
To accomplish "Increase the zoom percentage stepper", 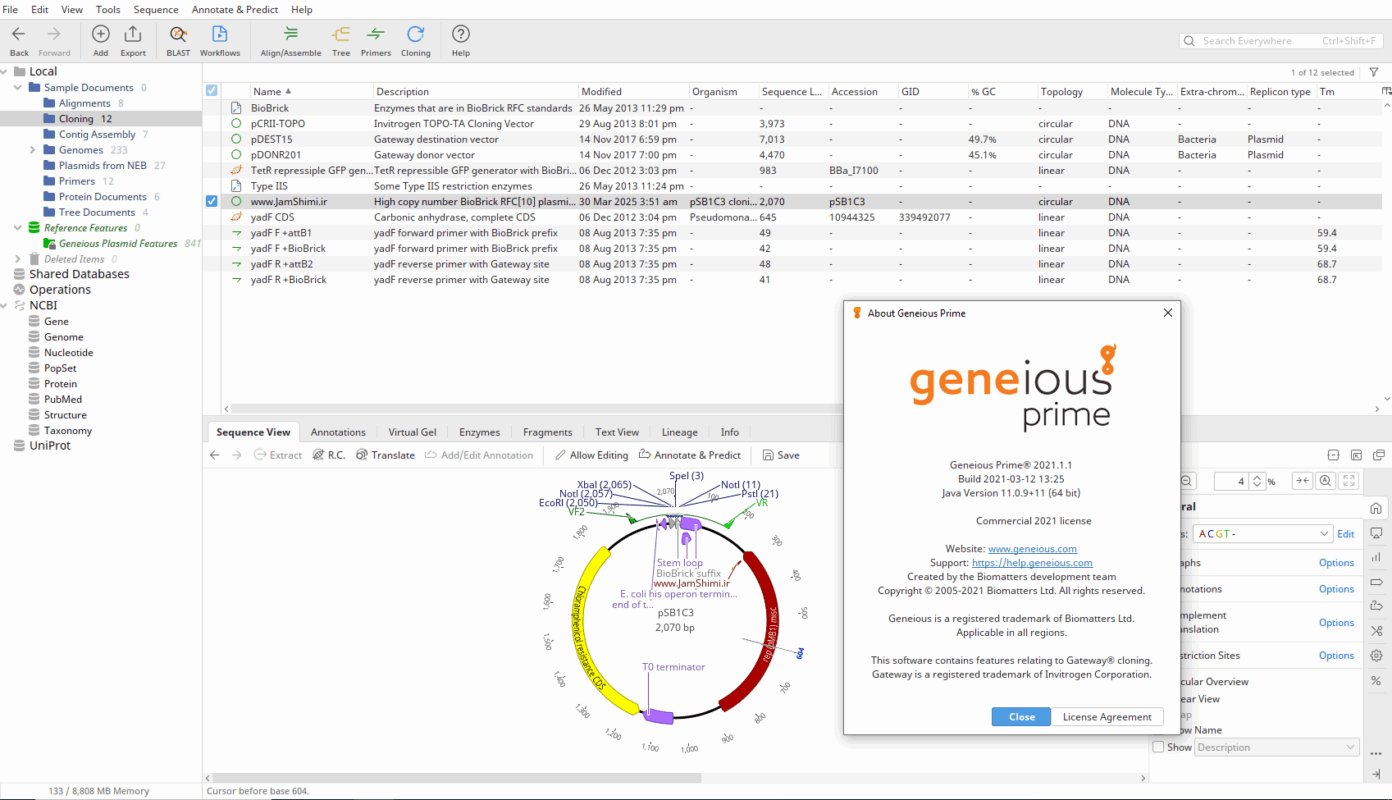I will point(1257,477).
